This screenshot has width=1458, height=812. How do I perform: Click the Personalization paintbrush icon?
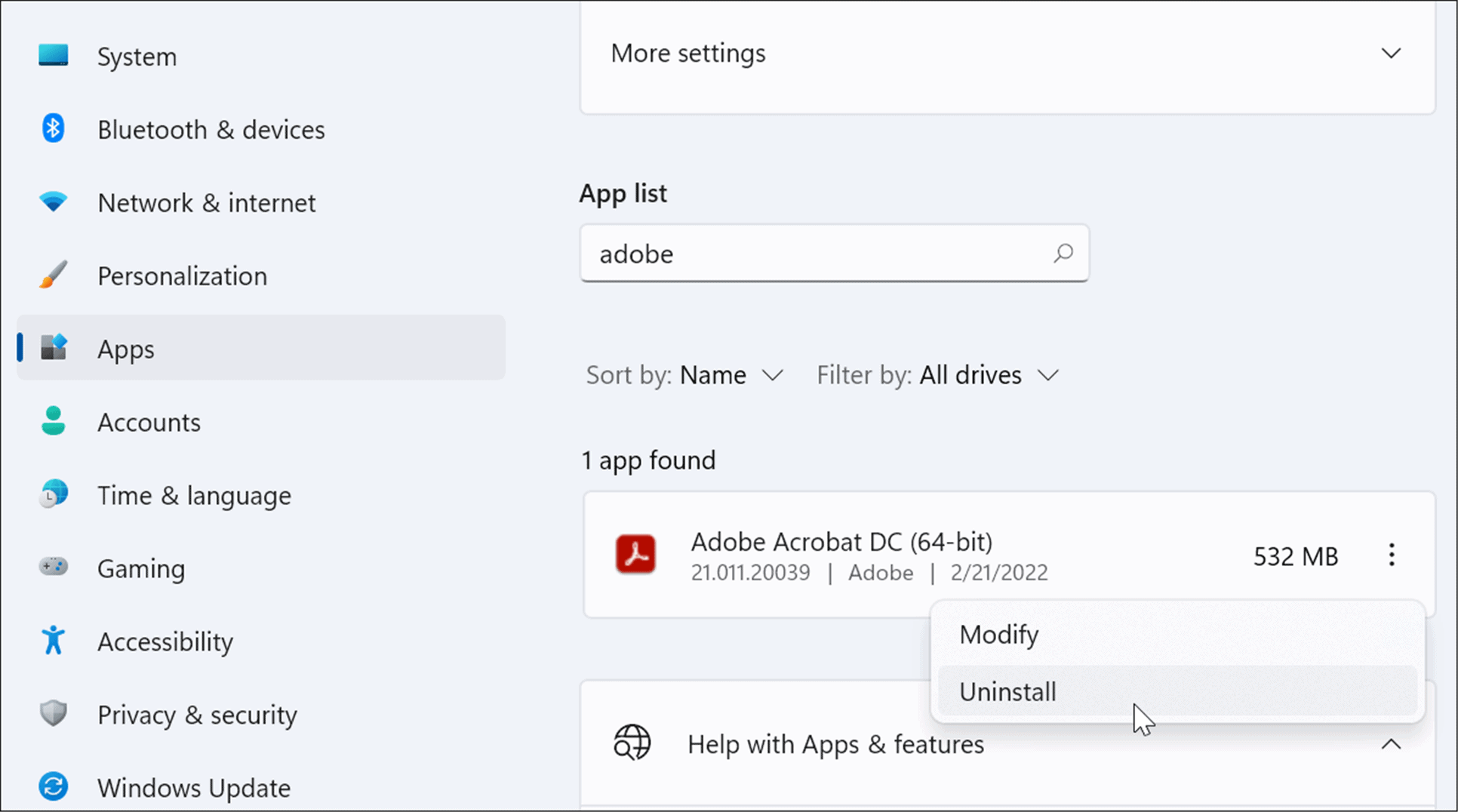click(x=53, y=275)
